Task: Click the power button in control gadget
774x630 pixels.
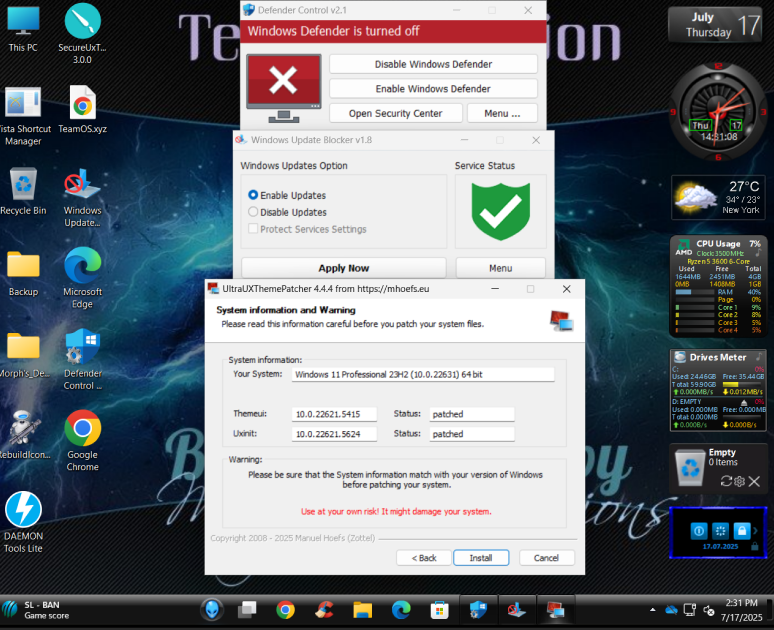Action: point(698,531)
